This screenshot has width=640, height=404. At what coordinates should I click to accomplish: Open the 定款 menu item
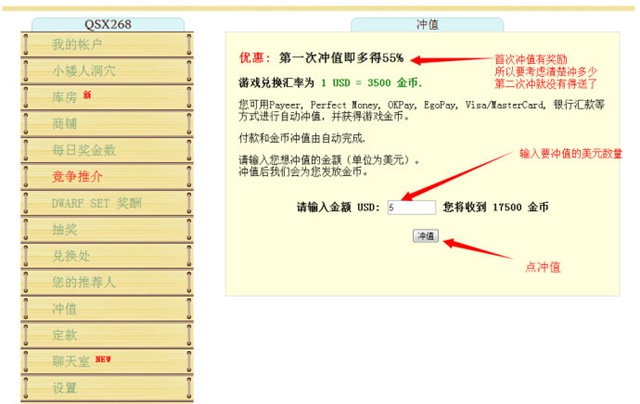tap(65, 335)
